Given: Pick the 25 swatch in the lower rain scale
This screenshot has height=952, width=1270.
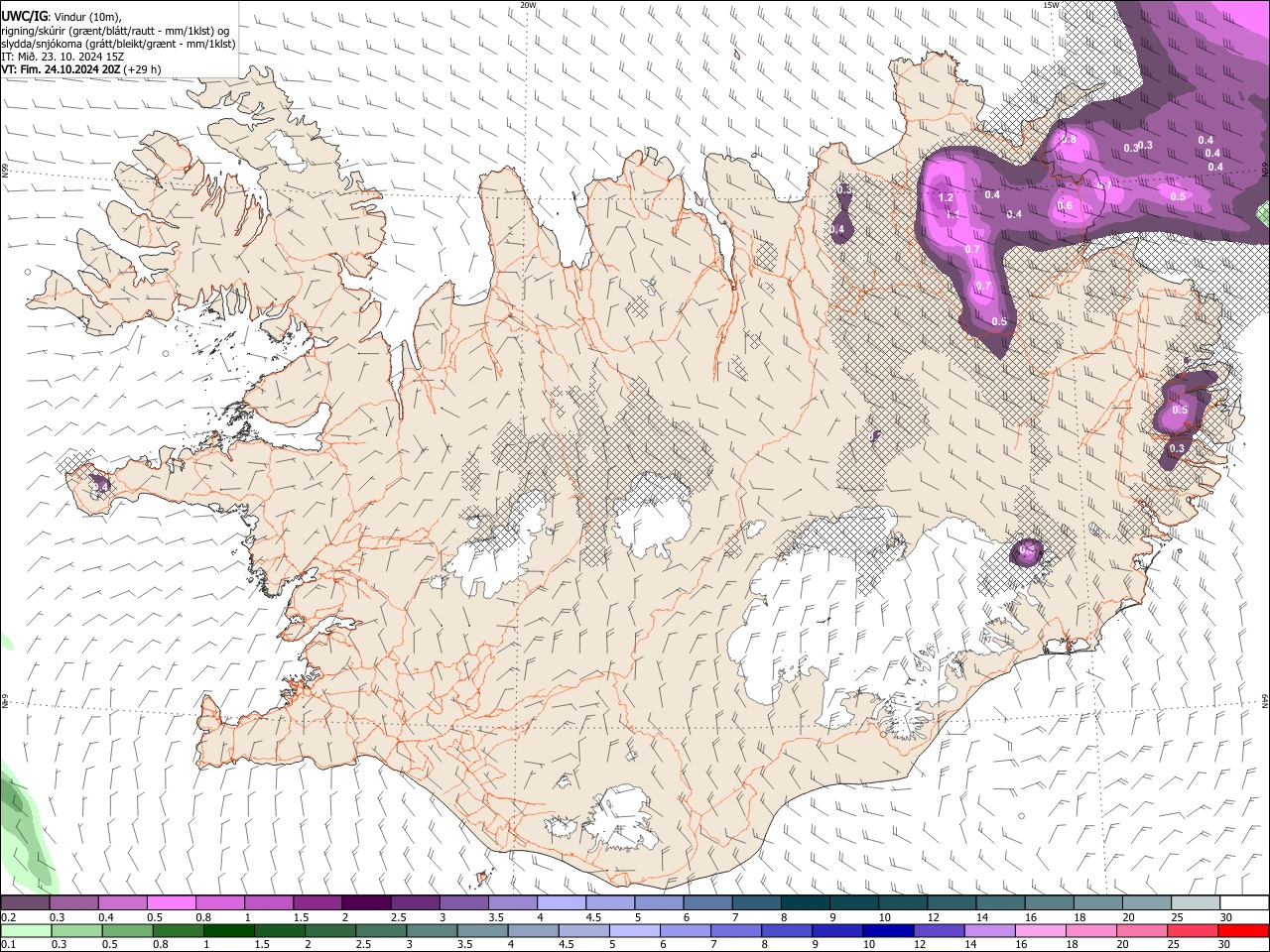Looking at the screenshot, I should point(1192,930).
